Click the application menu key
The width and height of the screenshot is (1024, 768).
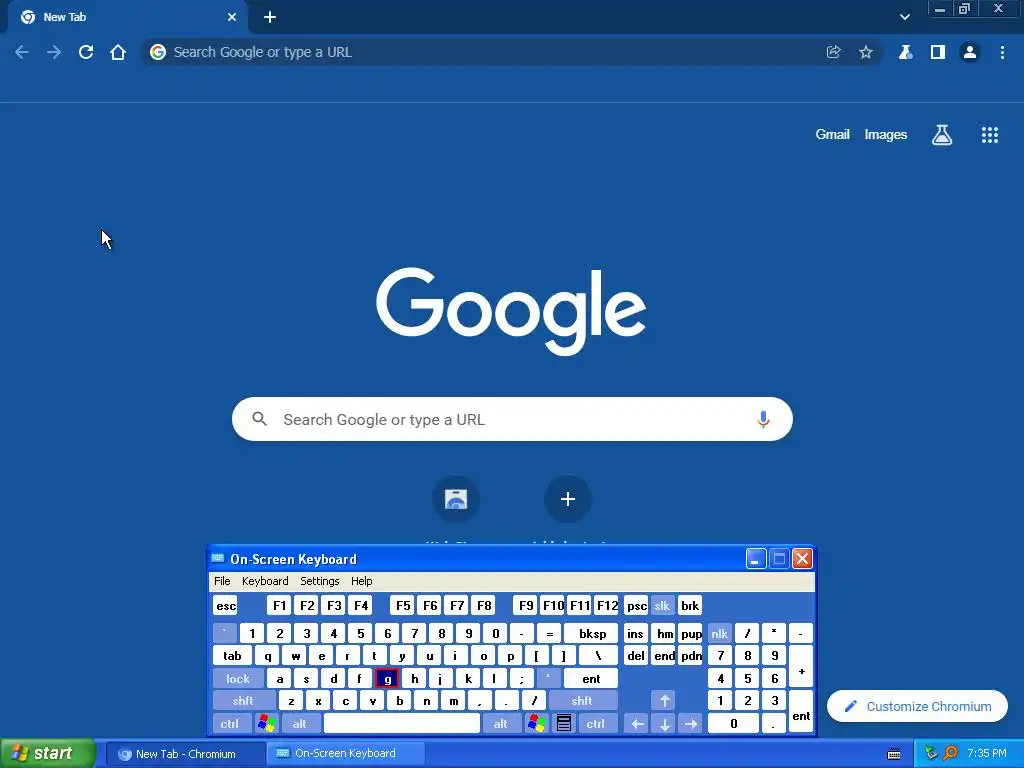tap(564, 724)
